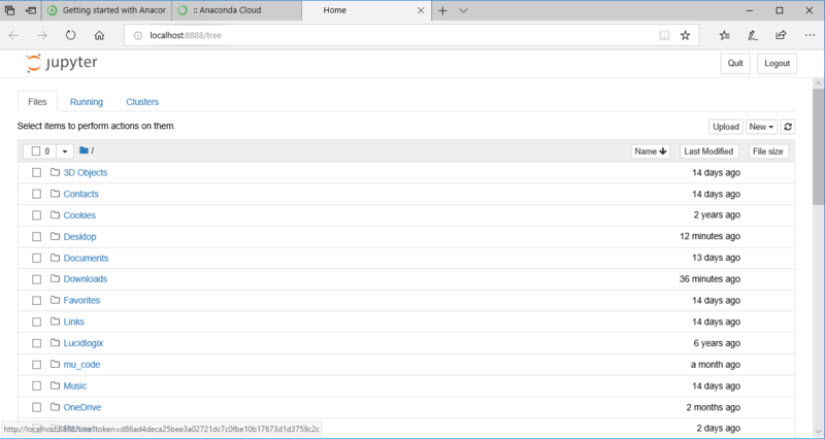This screenshot has width=825, height=439.
Task: Open the Clusters tab
Action: (142, 102)
